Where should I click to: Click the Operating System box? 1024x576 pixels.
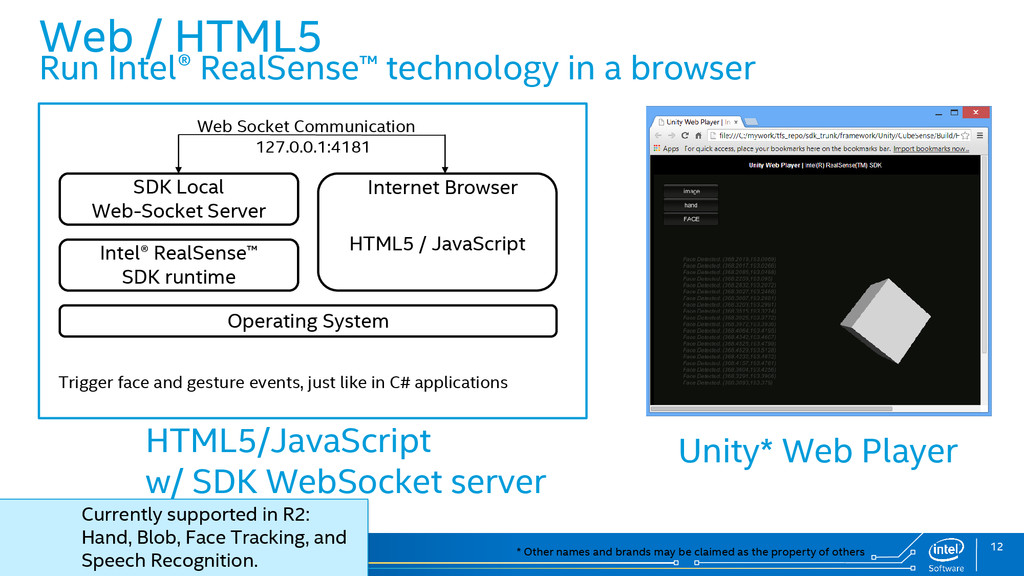(308, 321)
